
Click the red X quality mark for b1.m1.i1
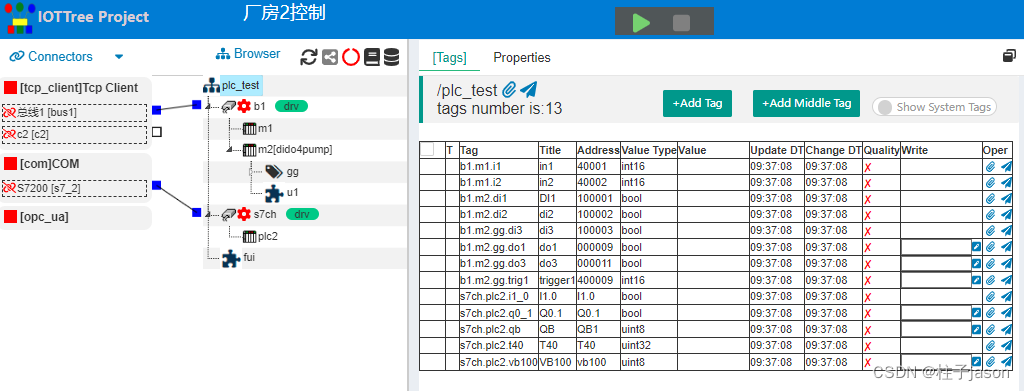tap(868, 167)
